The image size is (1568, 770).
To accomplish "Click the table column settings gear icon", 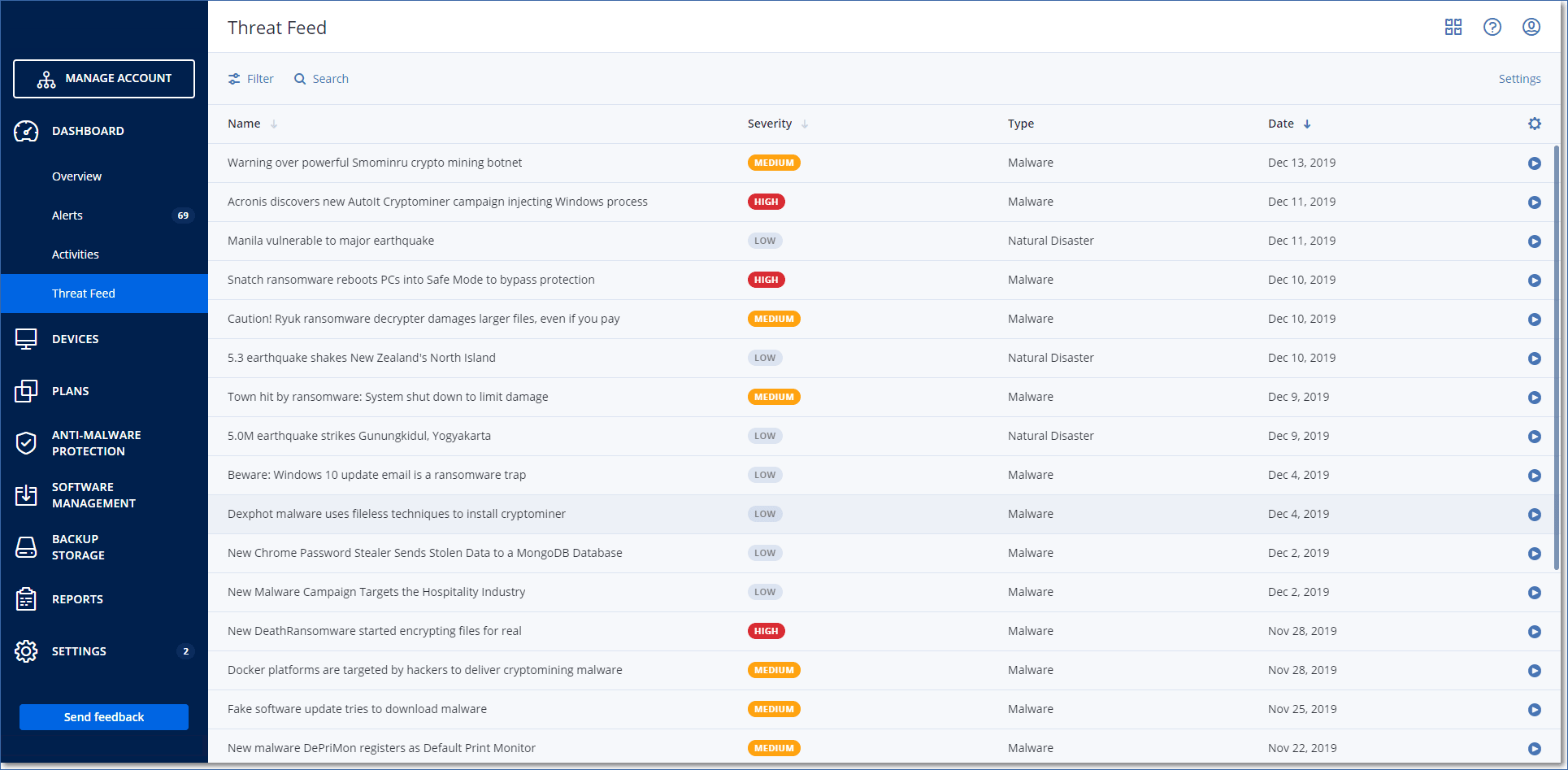I will (x=1534, y=124).
